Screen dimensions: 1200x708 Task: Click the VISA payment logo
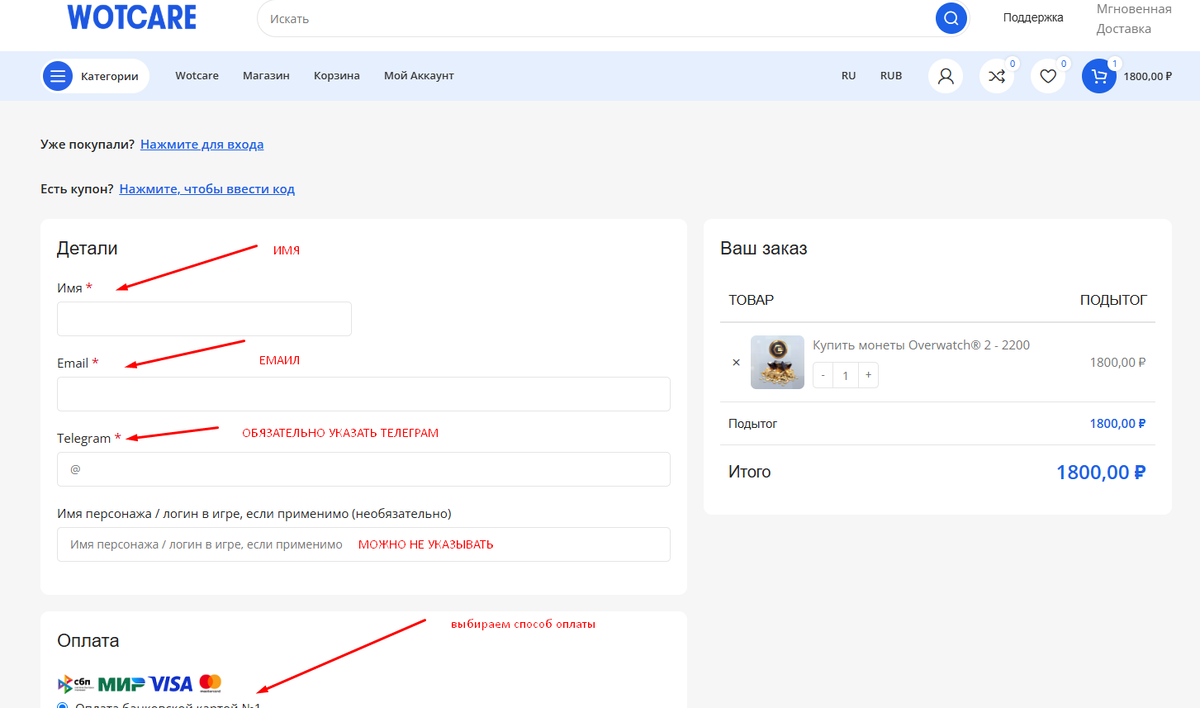171,685
